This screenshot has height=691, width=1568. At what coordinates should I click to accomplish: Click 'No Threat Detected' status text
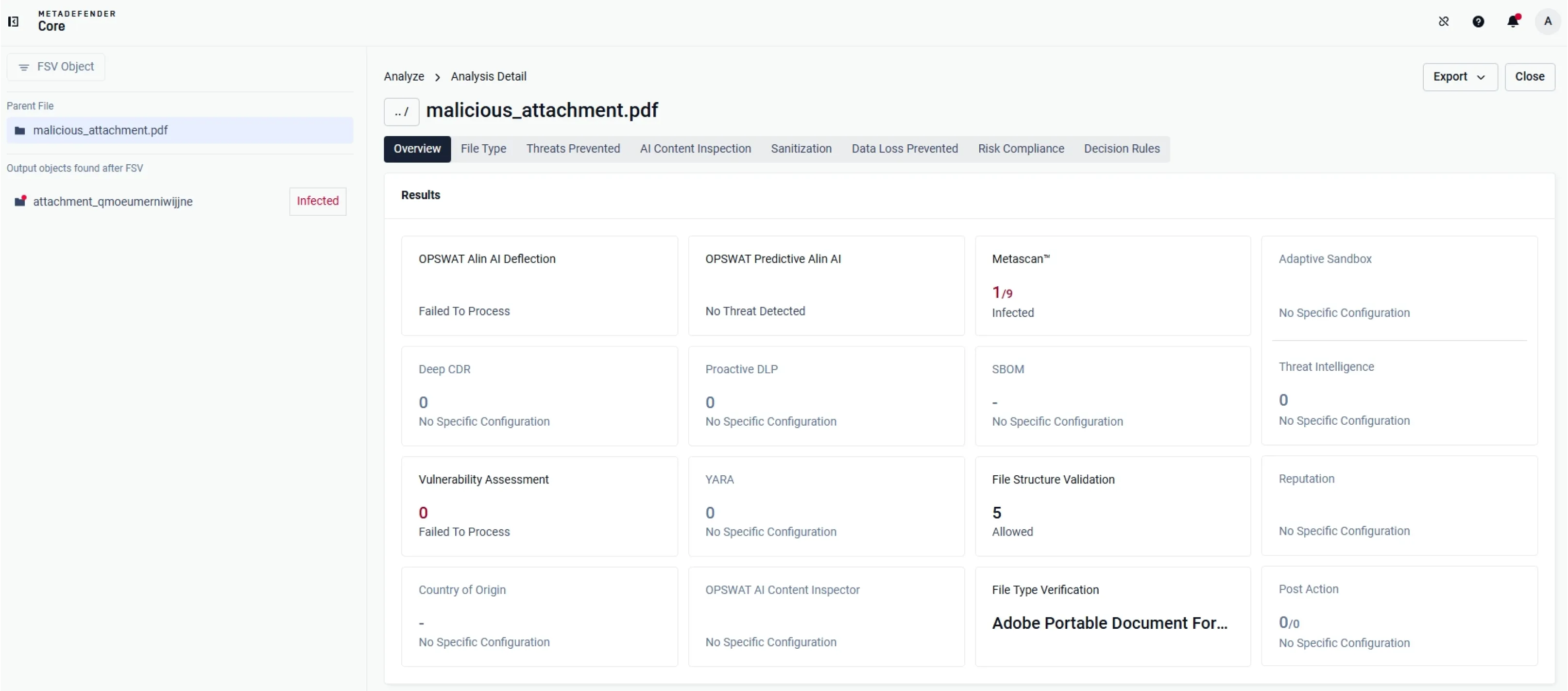[x=755, y=311]
